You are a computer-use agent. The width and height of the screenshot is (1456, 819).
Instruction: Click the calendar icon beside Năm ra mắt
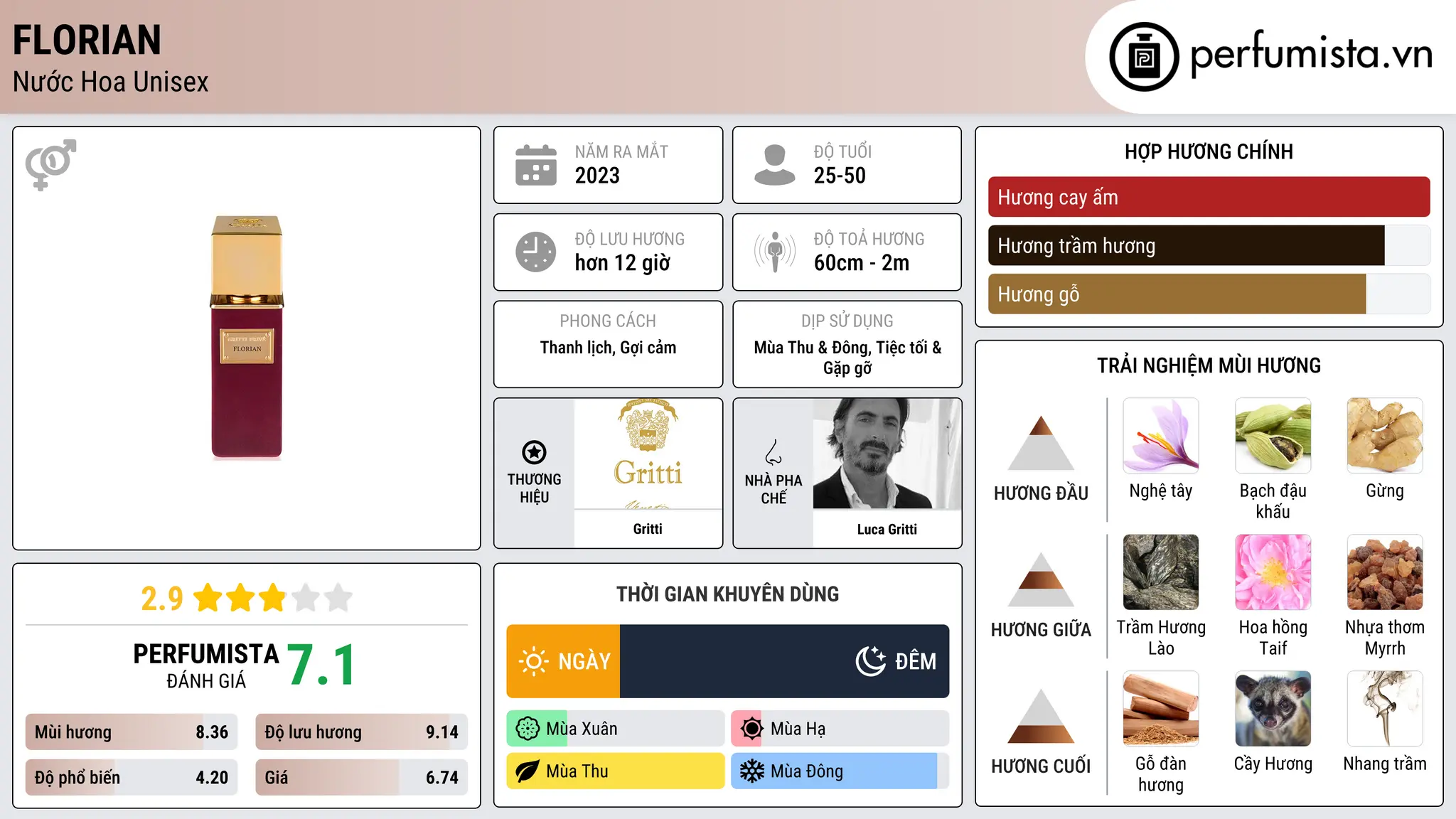(x=536, y=165)
